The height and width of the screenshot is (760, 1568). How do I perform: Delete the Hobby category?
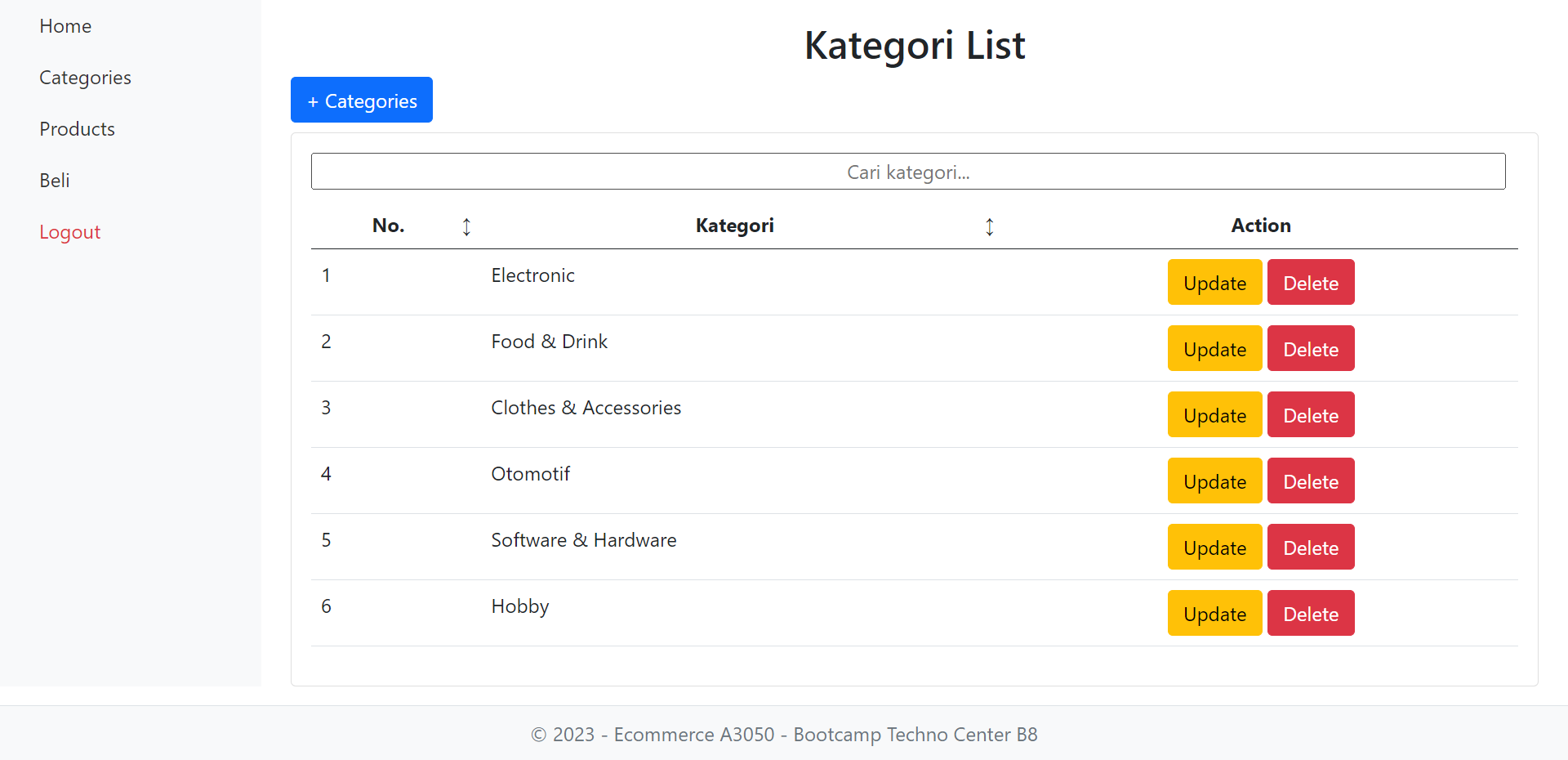click(x=1310, y=614)
